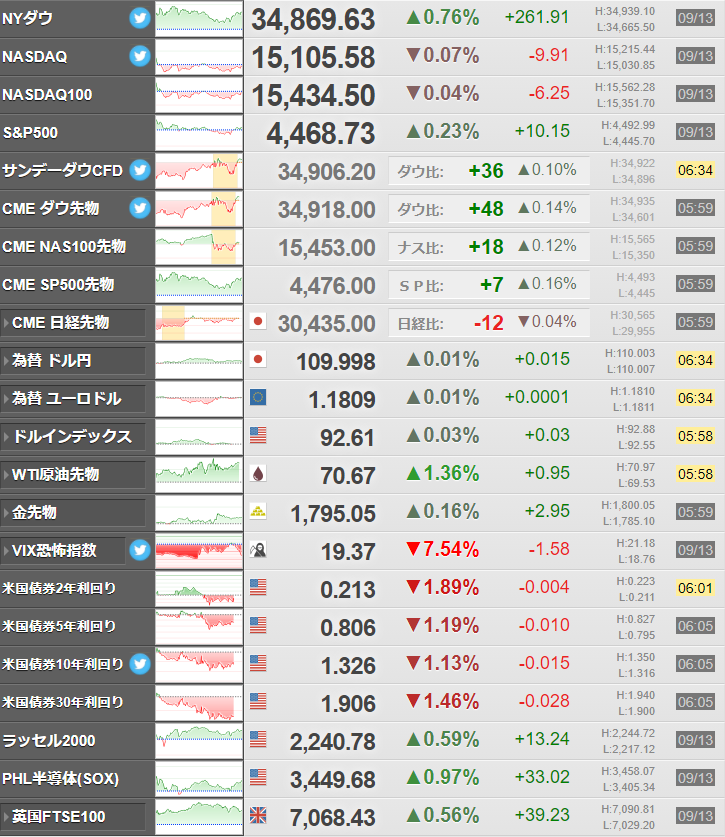725x837 pixels.
Task: Expand the CME 日経先物 row
Action: click(6, 323)
